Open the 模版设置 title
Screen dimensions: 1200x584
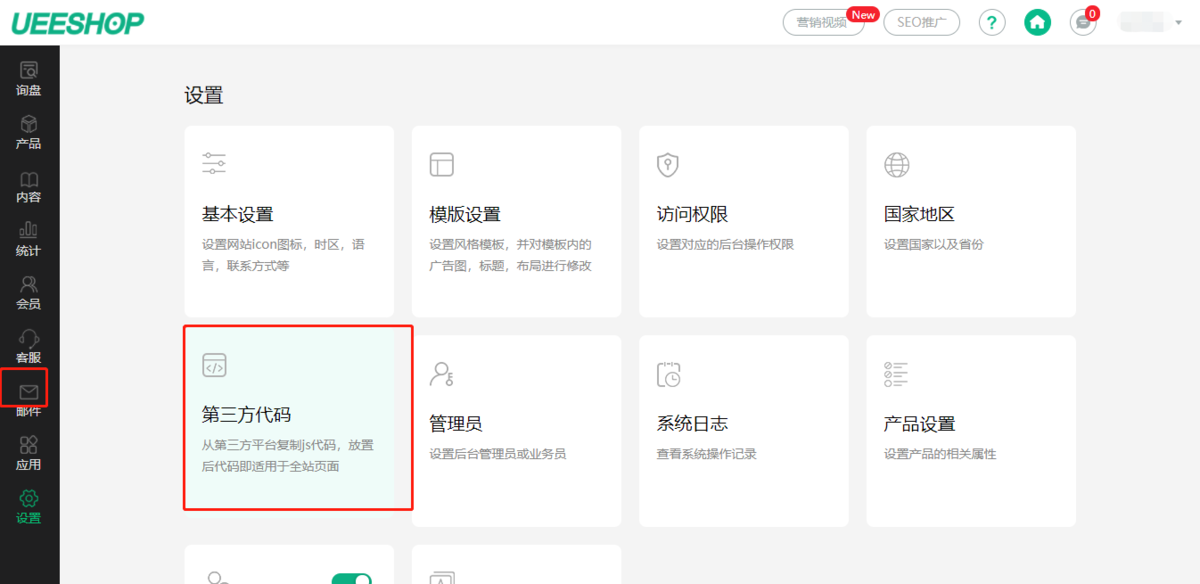(x=465, y=214)
